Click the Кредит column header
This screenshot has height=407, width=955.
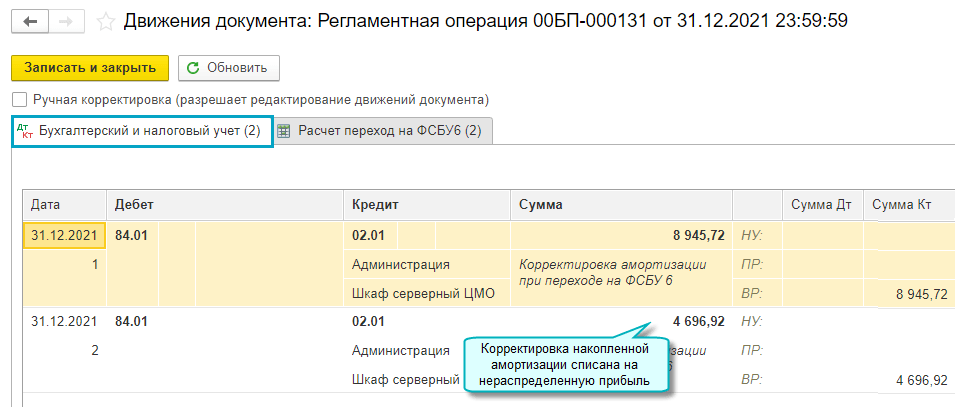375,205
